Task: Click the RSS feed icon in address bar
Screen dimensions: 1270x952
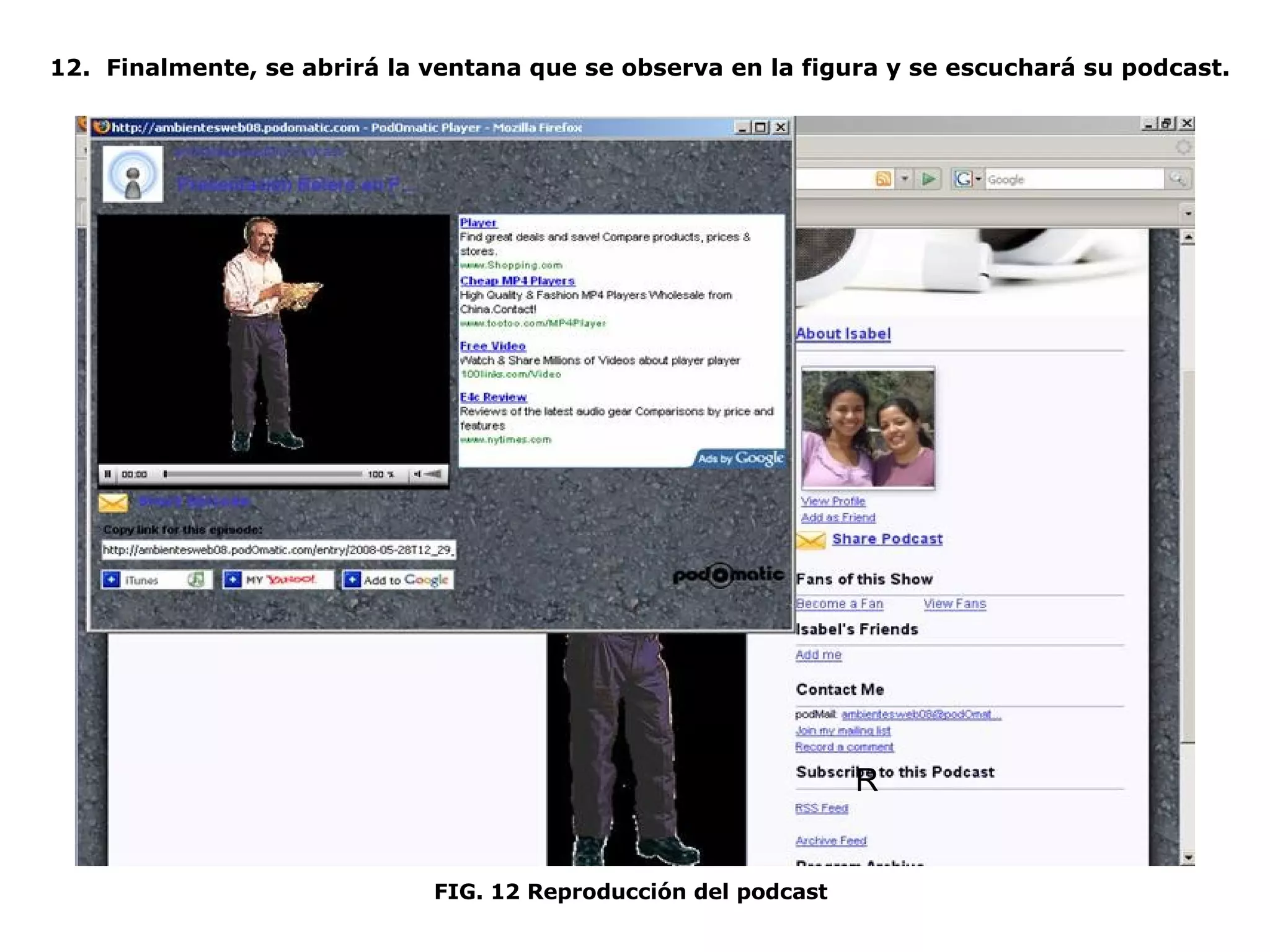Action: (883, 179)
